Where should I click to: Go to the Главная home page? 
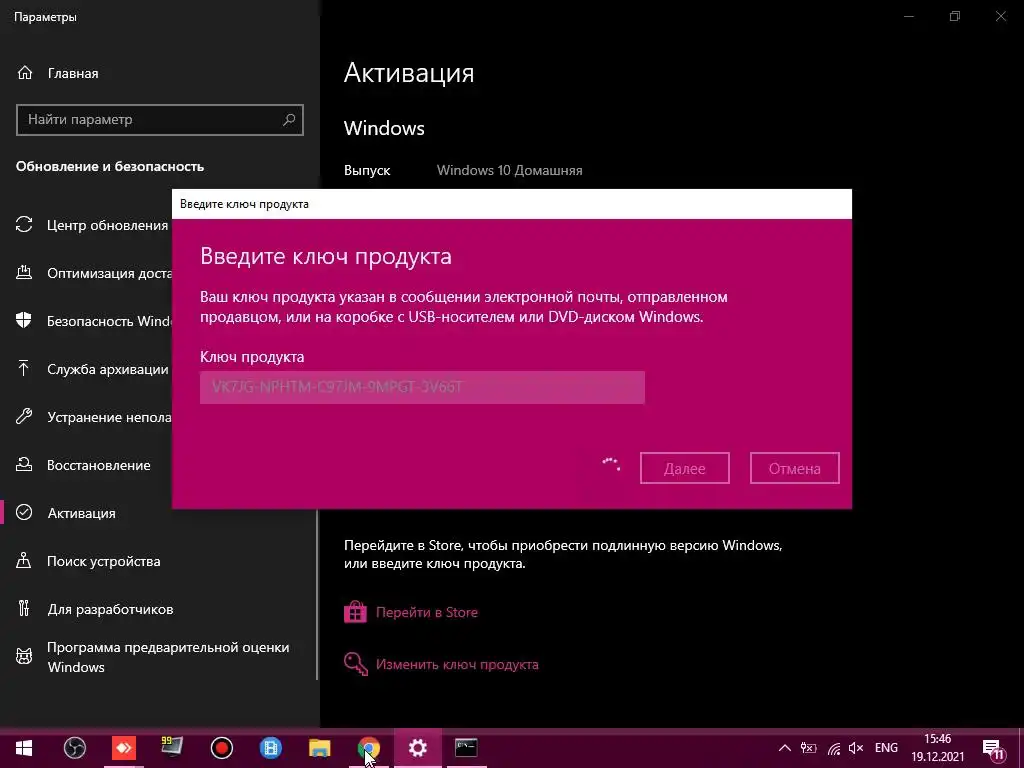tap(57, 73)
